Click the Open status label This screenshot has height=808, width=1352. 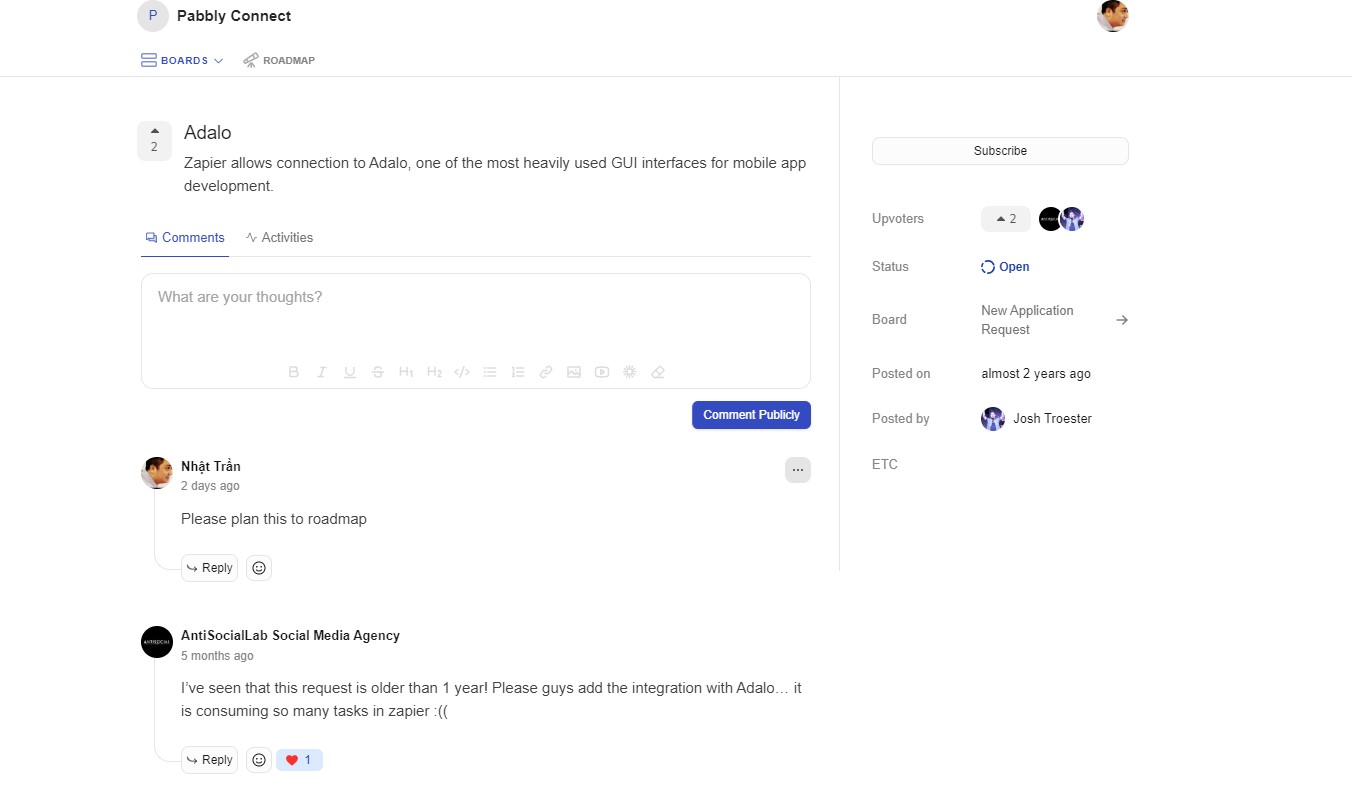(x=1005, y=267)
